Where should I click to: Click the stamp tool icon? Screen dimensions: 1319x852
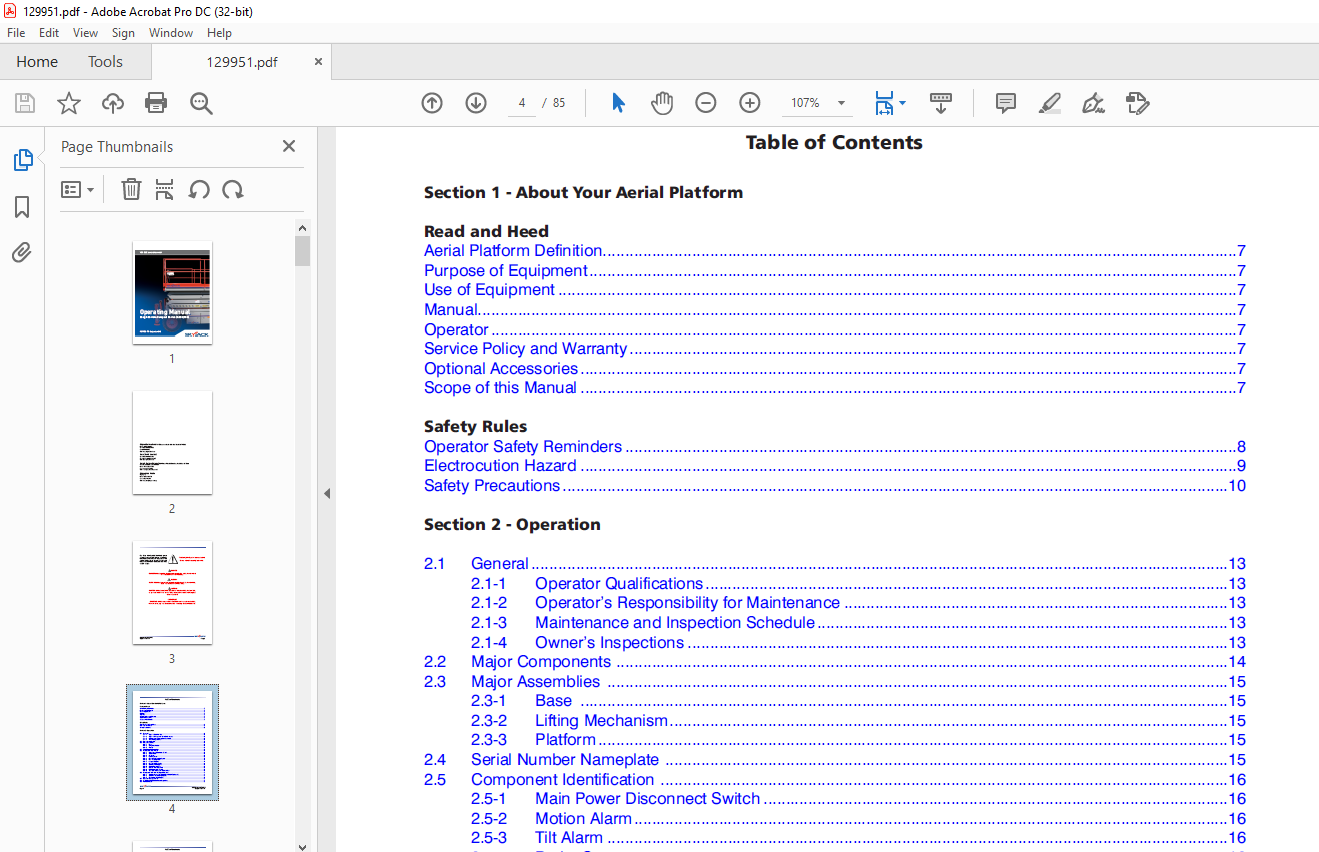click(x=1137, y=103)
